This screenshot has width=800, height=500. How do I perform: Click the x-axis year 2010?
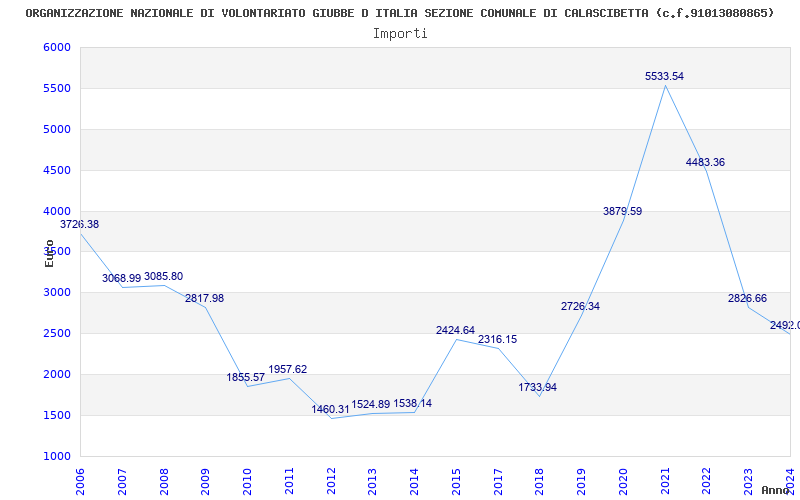click(x=247, y=481)
